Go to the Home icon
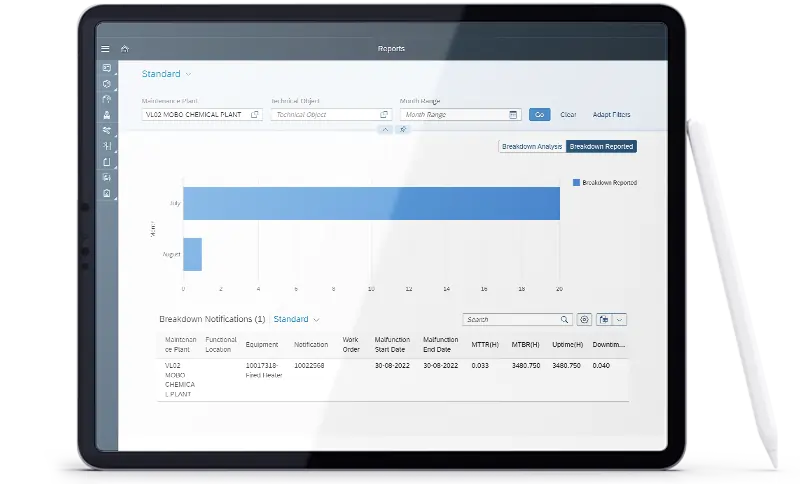The image size is (800, 484). 125,48
